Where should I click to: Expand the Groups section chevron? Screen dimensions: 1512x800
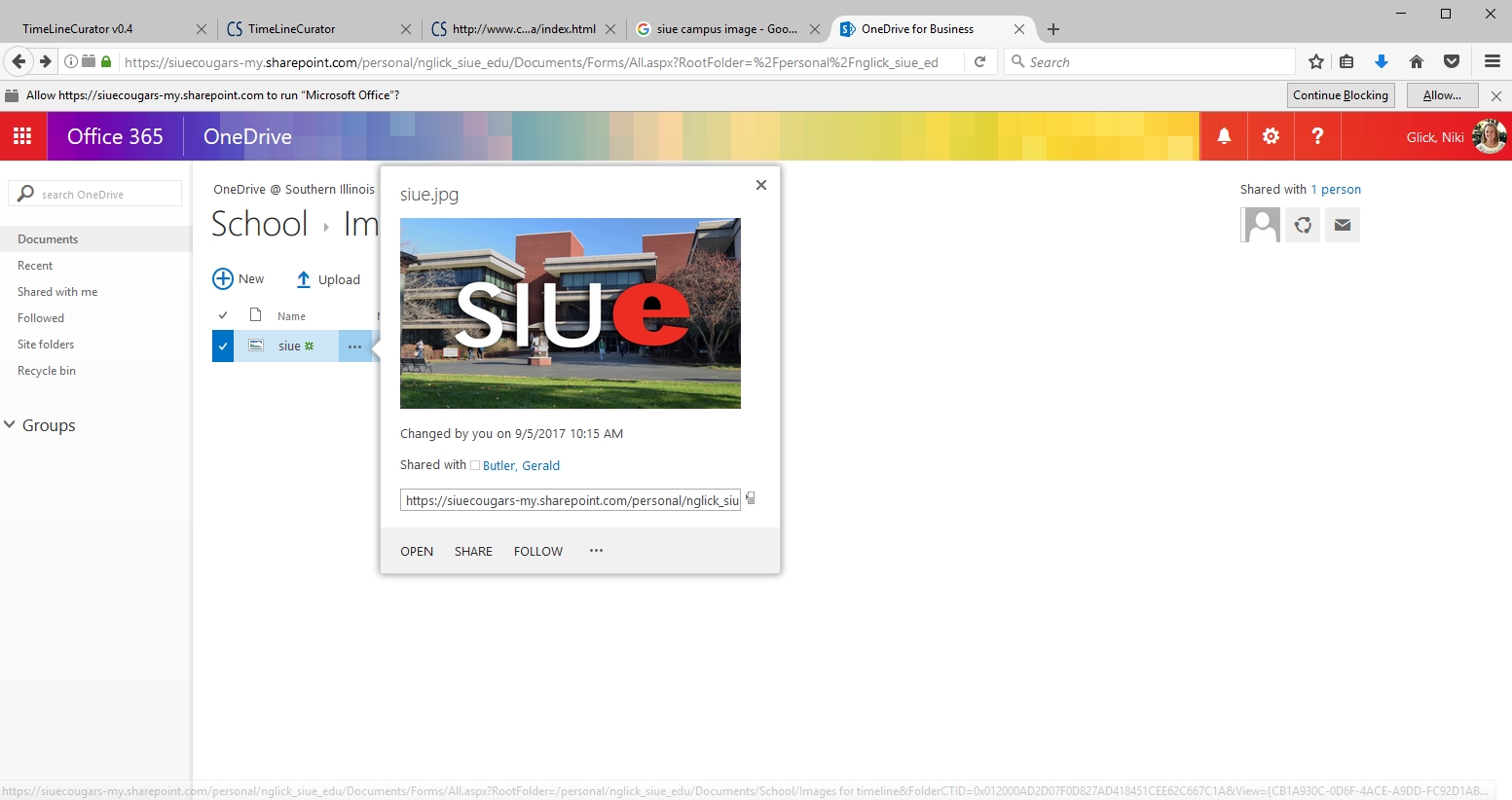click(10, 425)
